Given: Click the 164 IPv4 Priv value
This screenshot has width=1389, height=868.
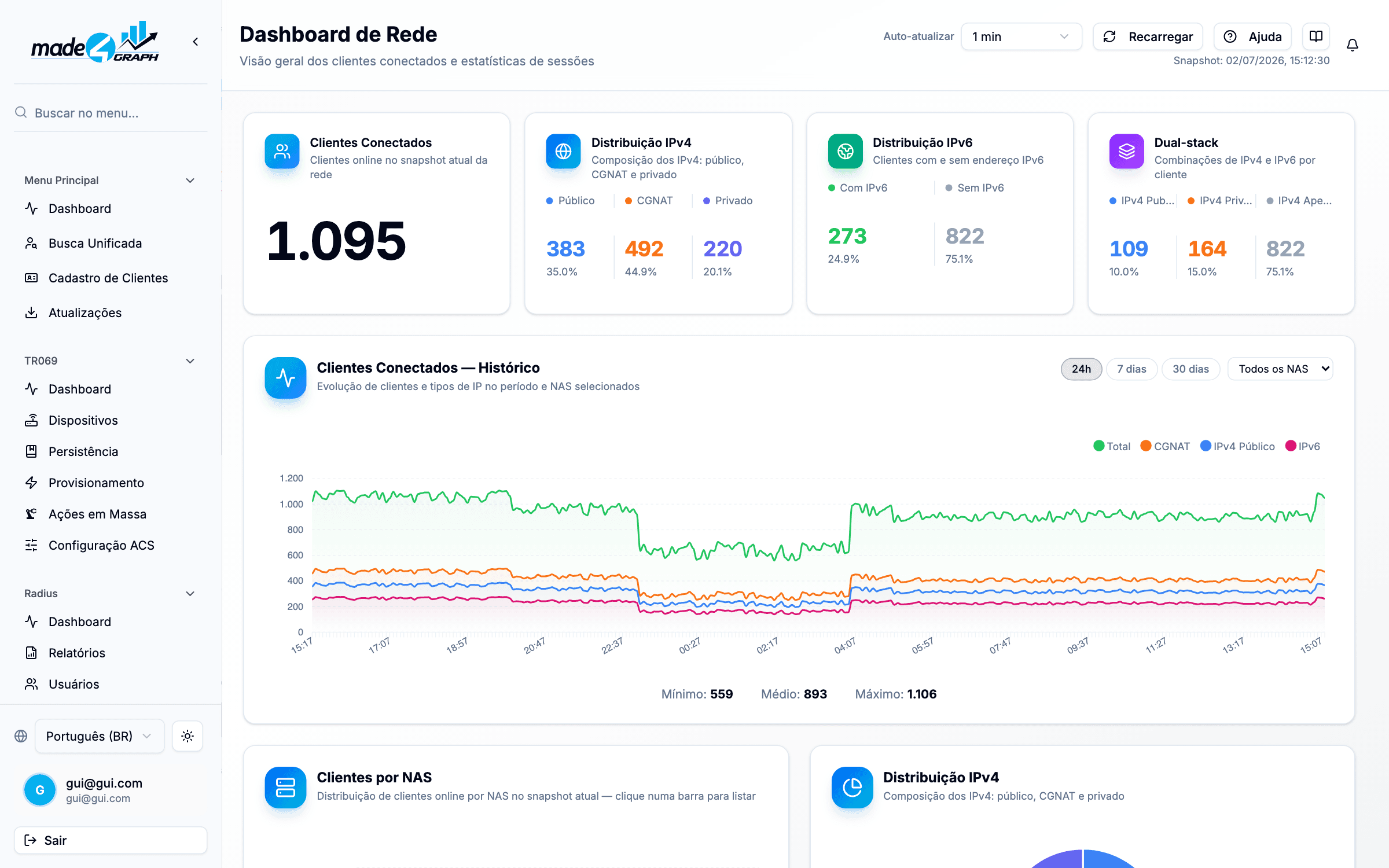Looking at the screenshot, I should coord(1207,249).
